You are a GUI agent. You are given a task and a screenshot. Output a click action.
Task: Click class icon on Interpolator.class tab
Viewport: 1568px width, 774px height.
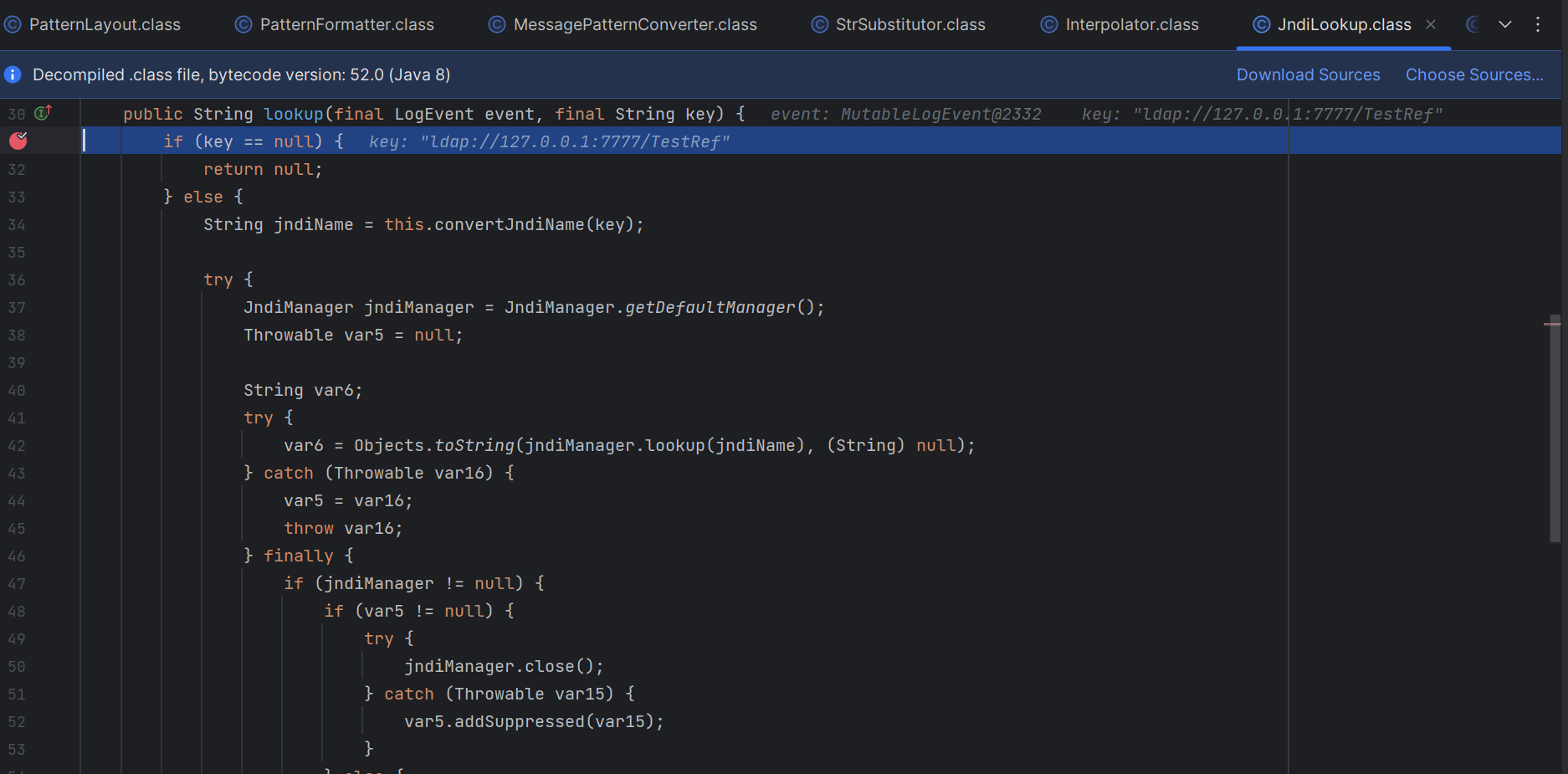1049,24
